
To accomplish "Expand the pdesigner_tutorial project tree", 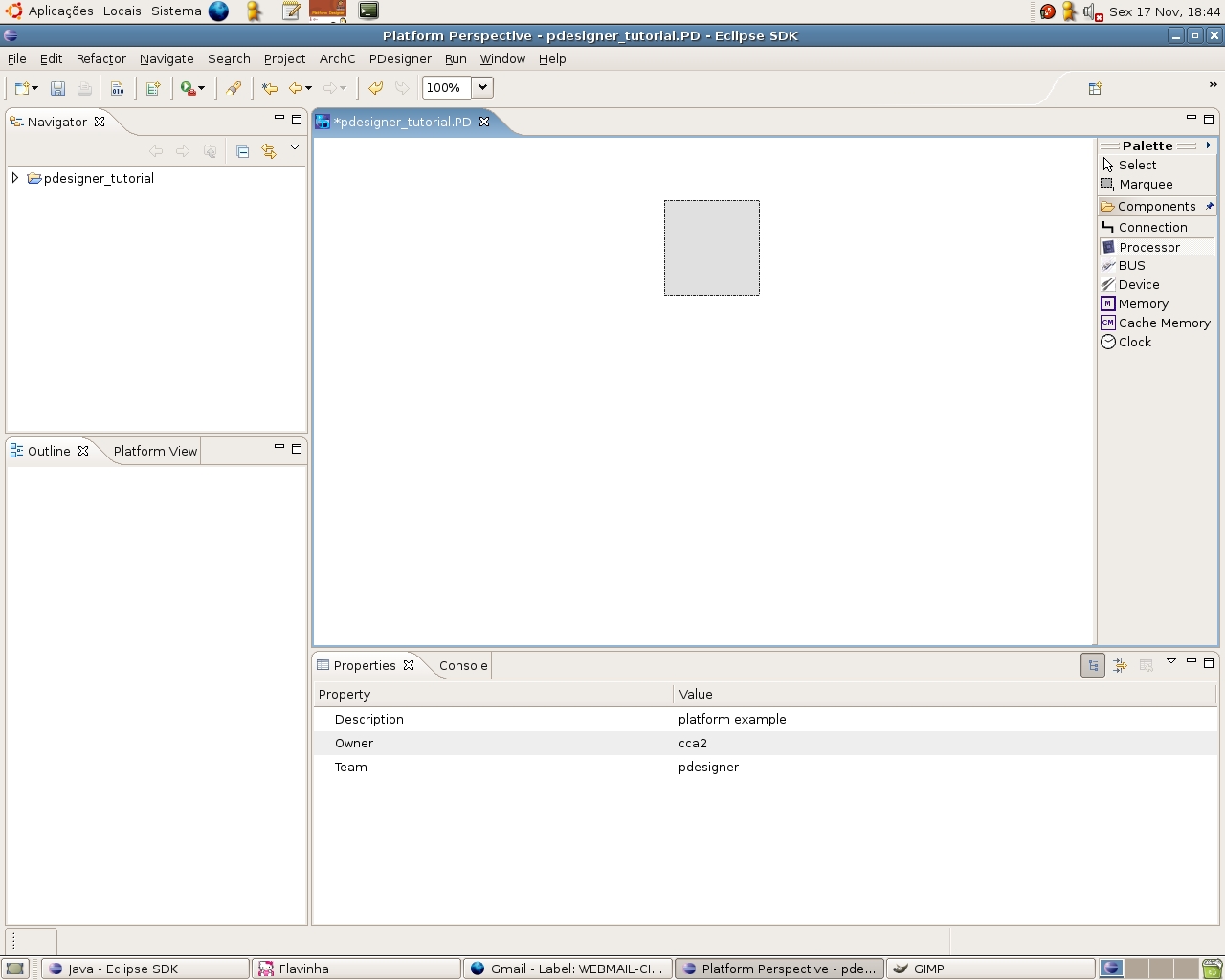I will click(15, 178).
